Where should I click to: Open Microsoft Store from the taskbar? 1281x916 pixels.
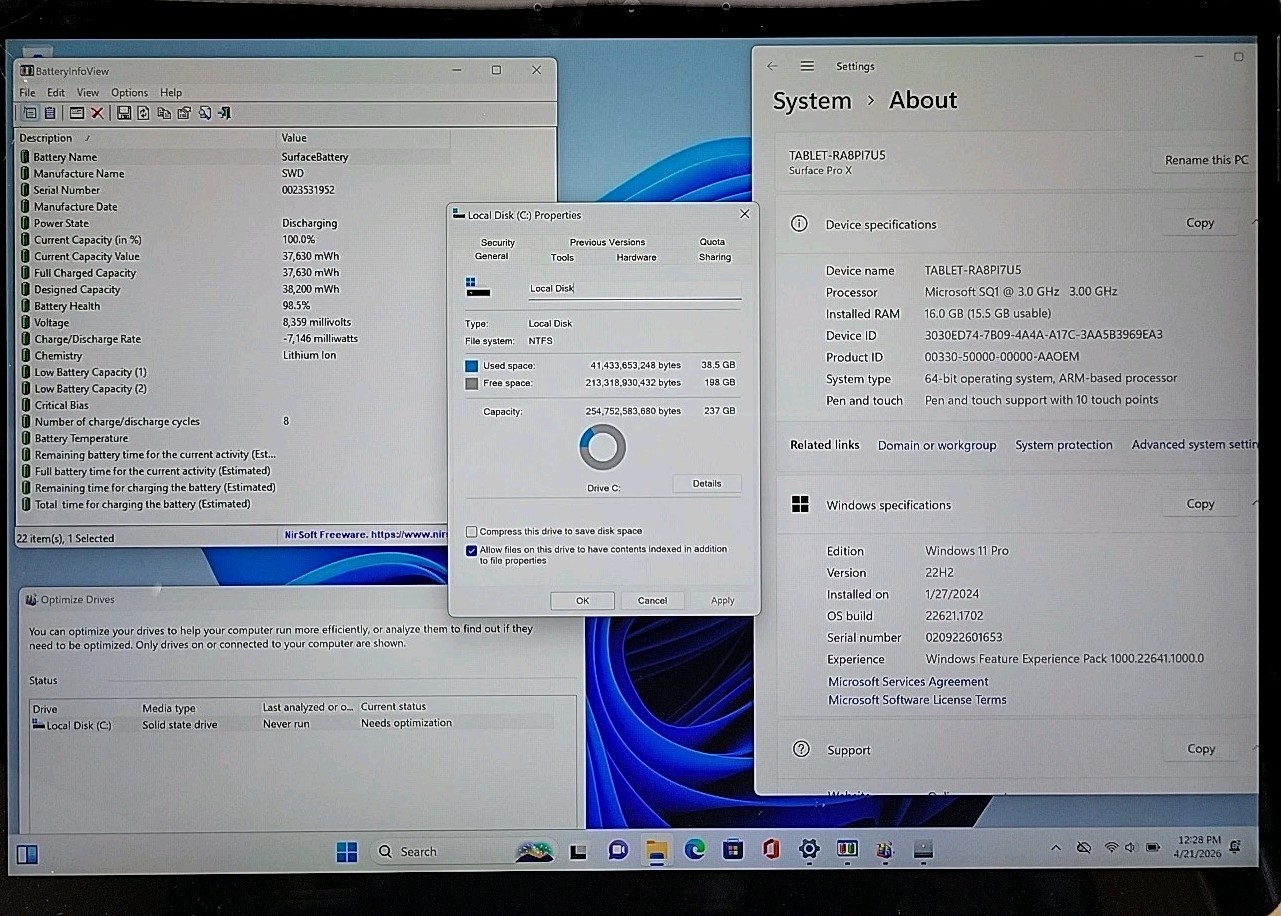click(733, 850)
